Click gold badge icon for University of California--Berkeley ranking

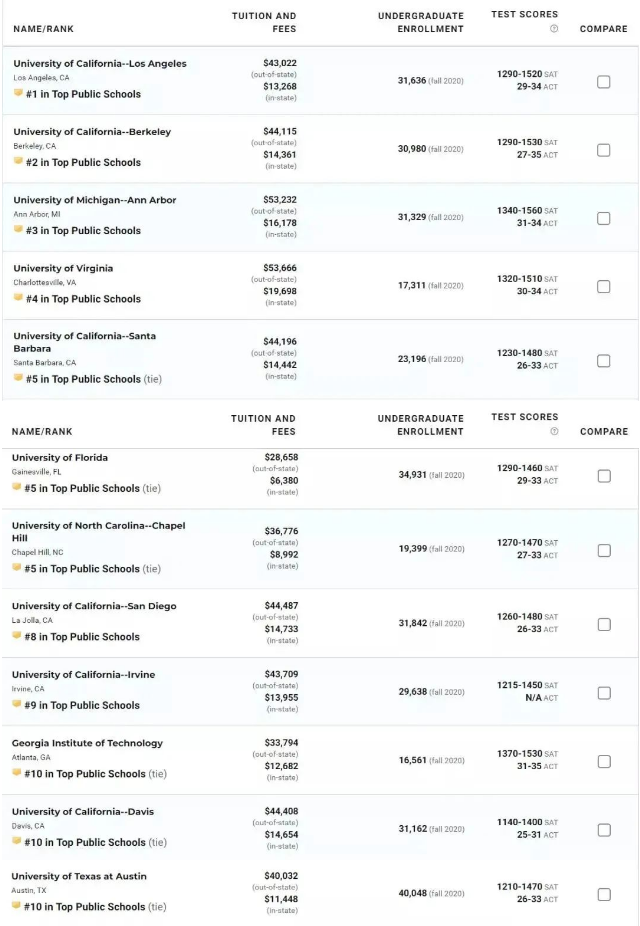click(18, 161)
